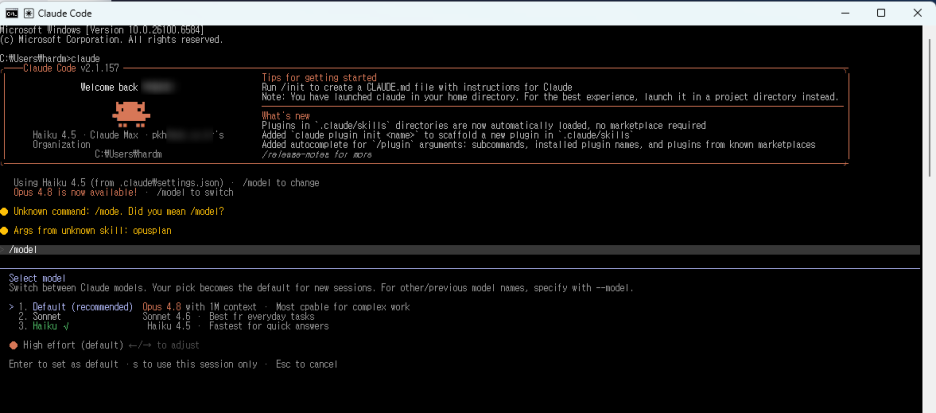Screen dimensions: 936x413
Task: Click the 'Select model' heading
Action: pos(37,278)
